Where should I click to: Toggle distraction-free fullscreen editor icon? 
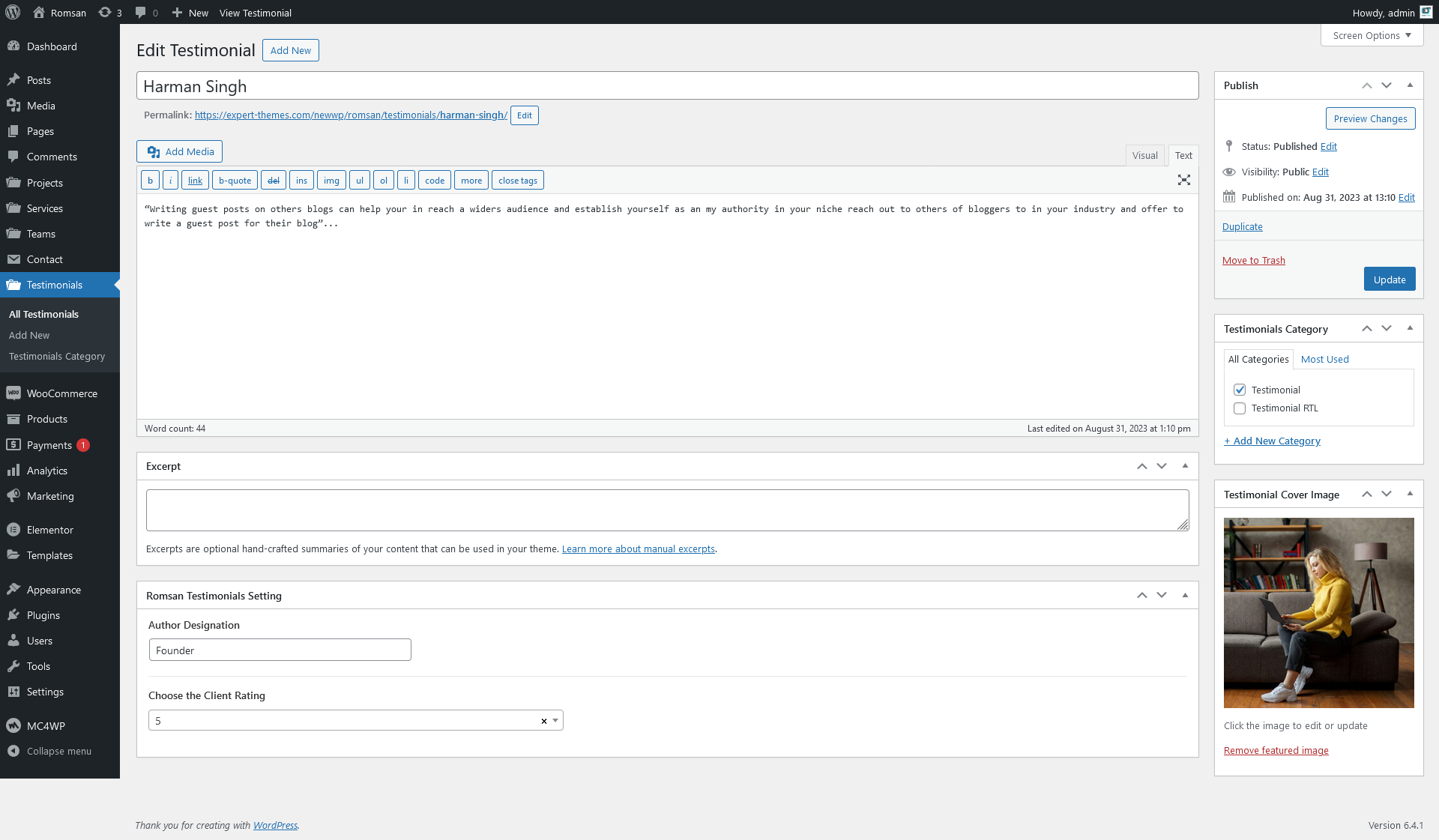[x=1183, y=180]
